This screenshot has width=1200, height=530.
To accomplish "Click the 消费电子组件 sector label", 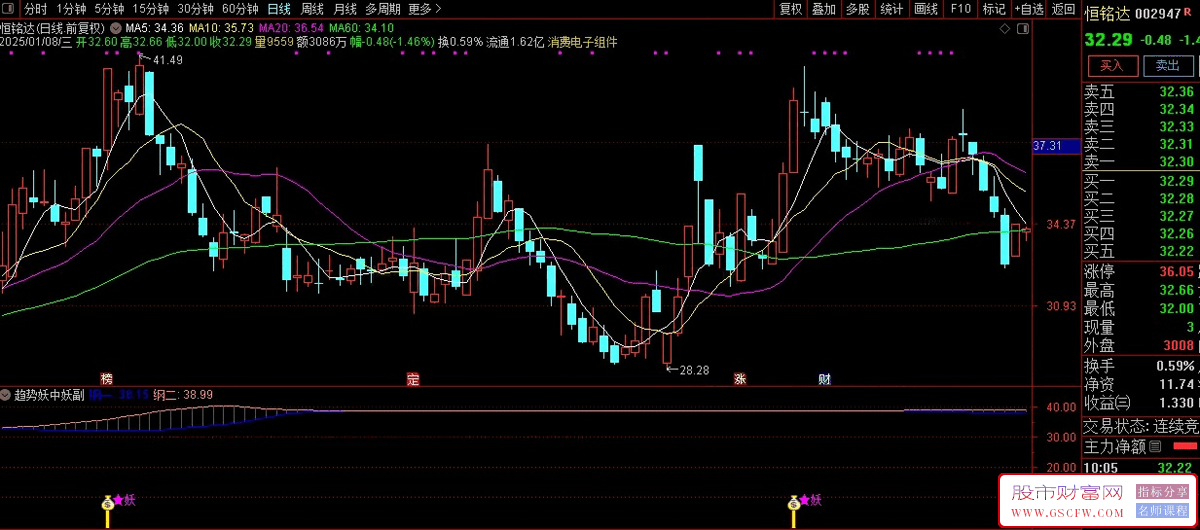I will (x=583, y=43).
